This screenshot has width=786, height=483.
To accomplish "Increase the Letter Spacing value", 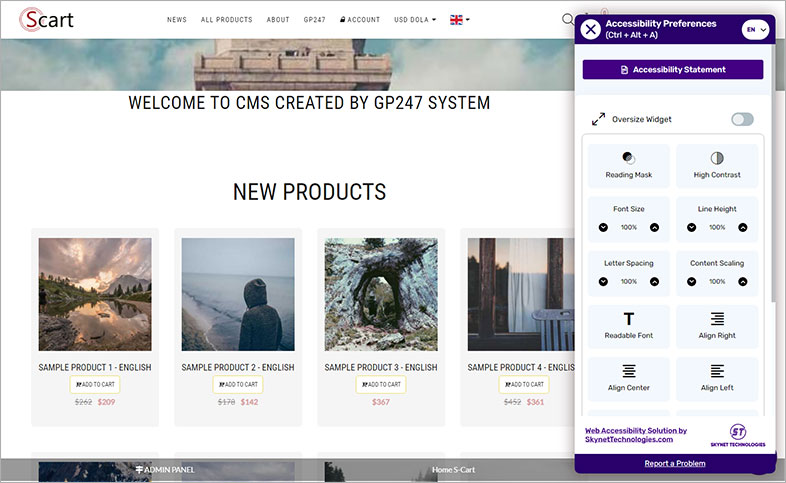I will (655, 282).
